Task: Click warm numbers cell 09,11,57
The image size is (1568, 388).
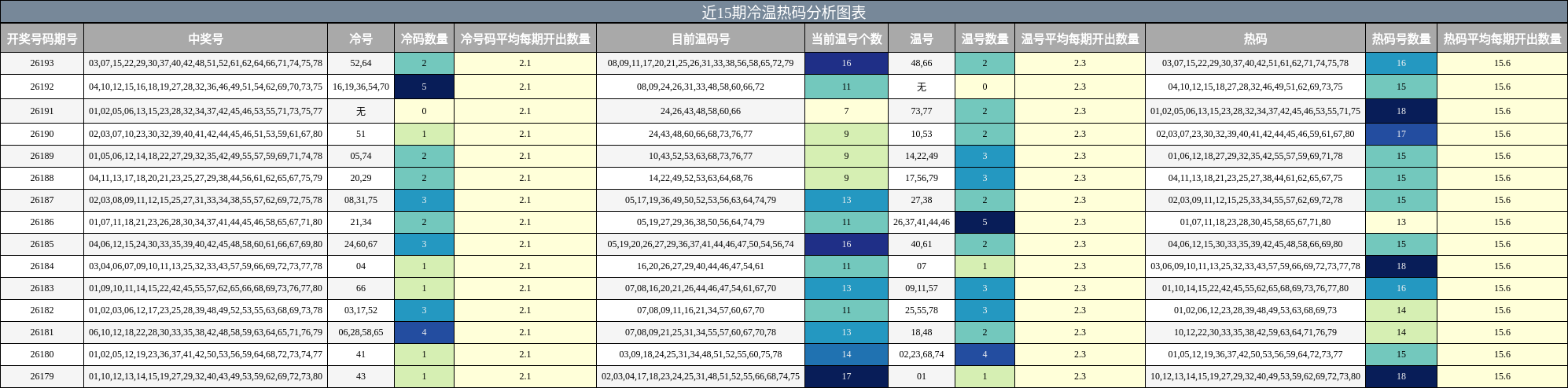Action: (x=921, y=288)
